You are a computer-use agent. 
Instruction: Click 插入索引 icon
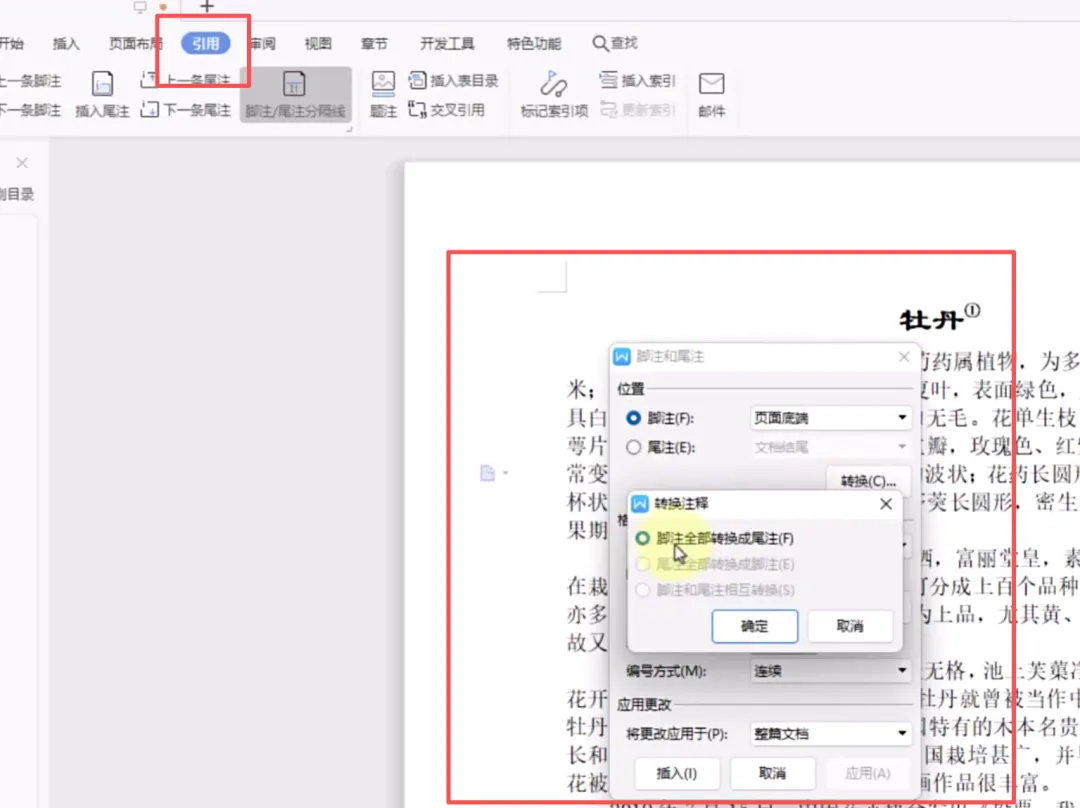point(608,80)
